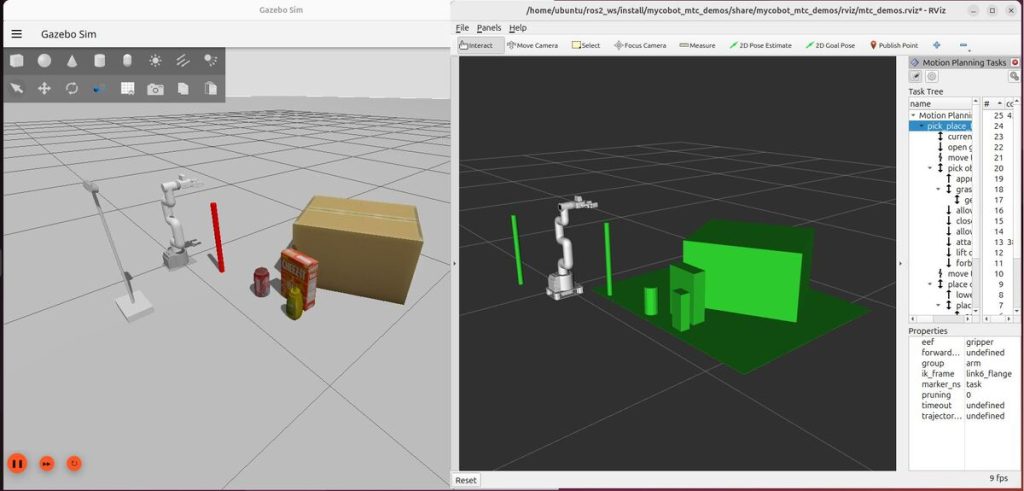Insert a box shape in Gazebo
This screenshot has width=1024, height=491.
click(17, 61)
